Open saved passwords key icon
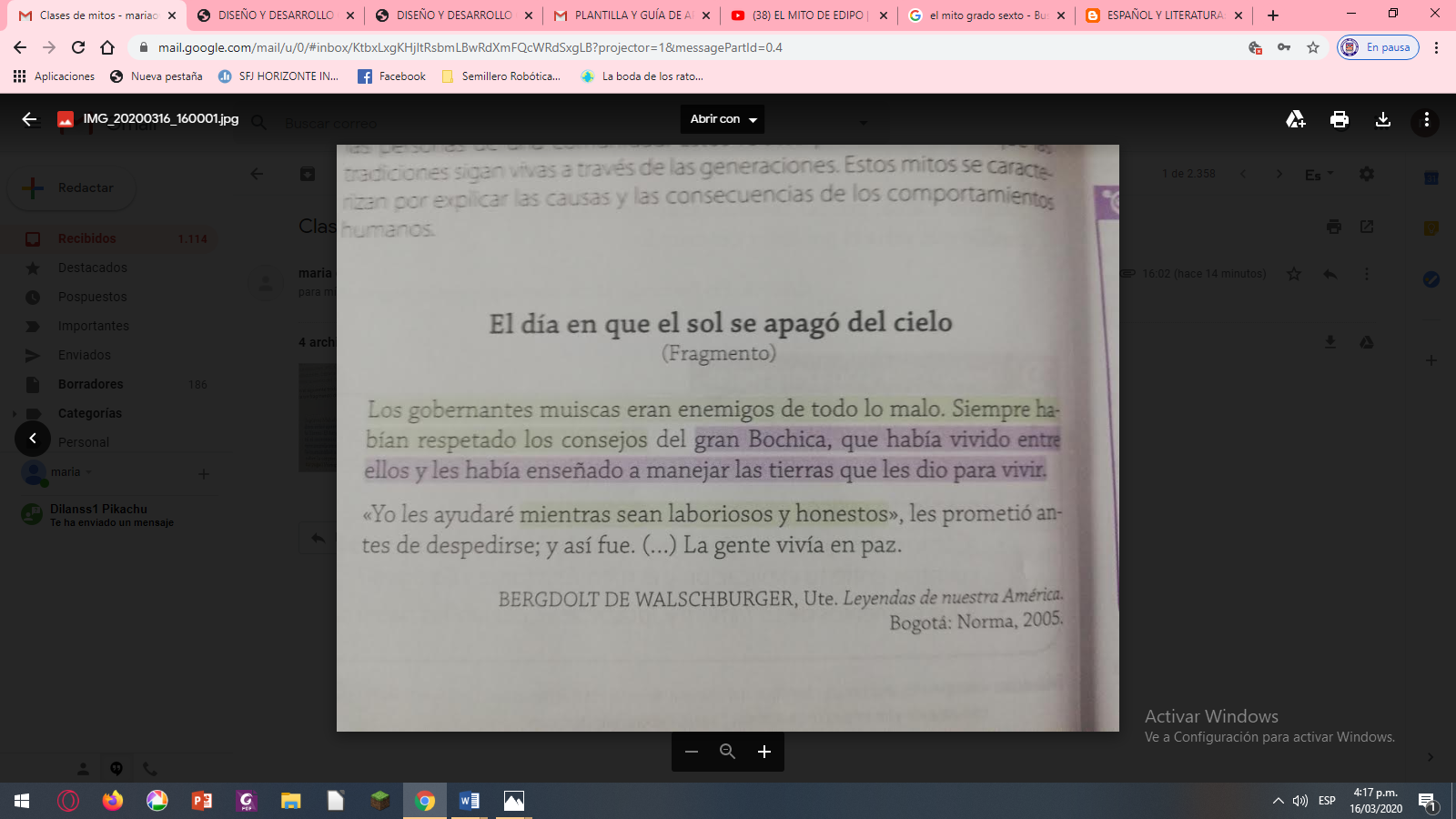This screenshot has height=819, width=1456. 1284,47
